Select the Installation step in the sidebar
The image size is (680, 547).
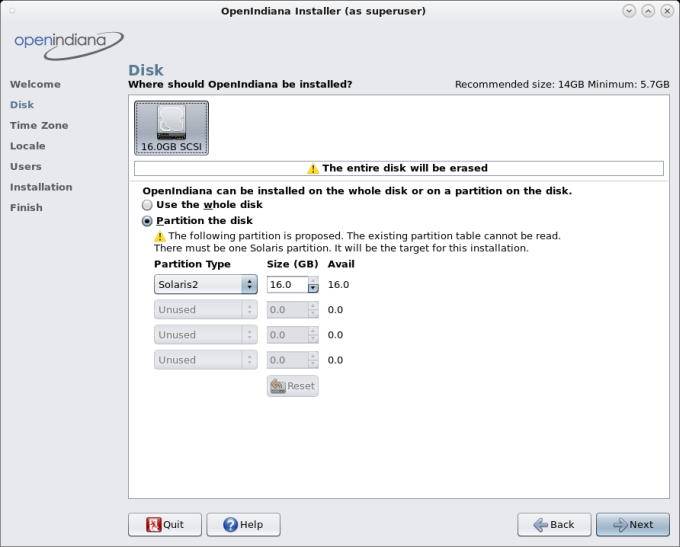(x=41, y=187)
